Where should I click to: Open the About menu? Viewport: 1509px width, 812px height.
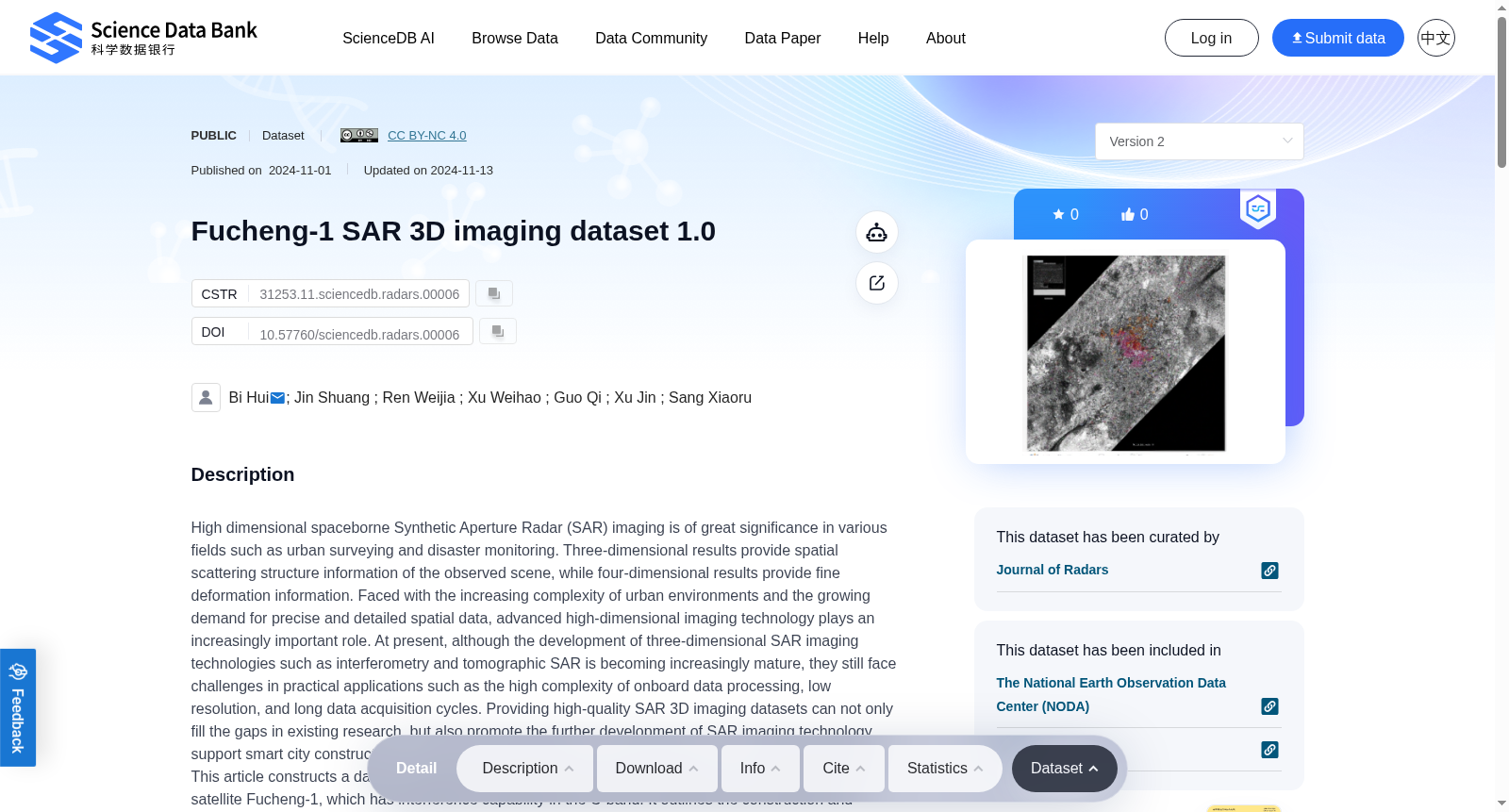tap(946, 39)
